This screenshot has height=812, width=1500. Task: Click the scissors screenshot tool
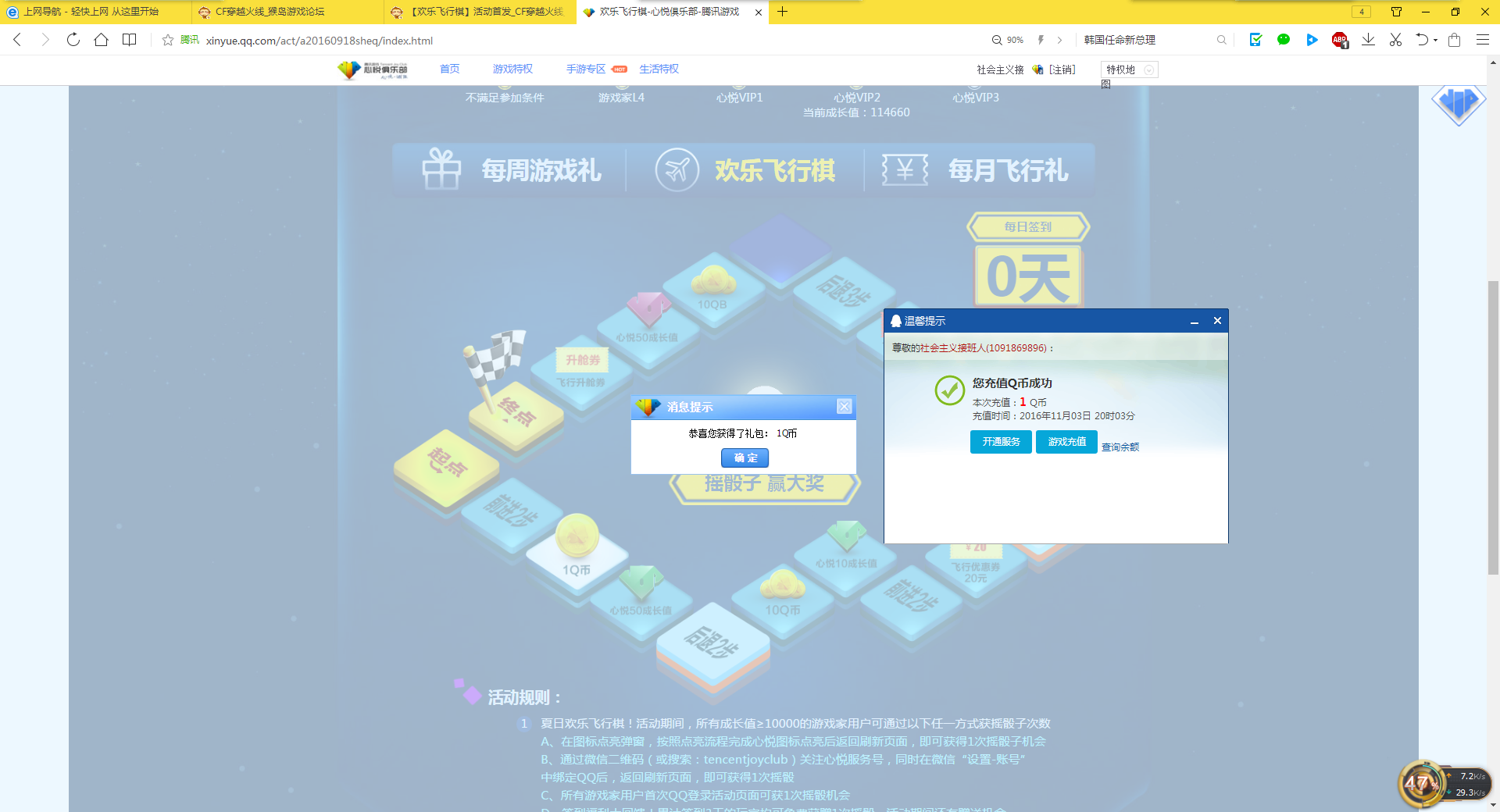coord(1395,40)
